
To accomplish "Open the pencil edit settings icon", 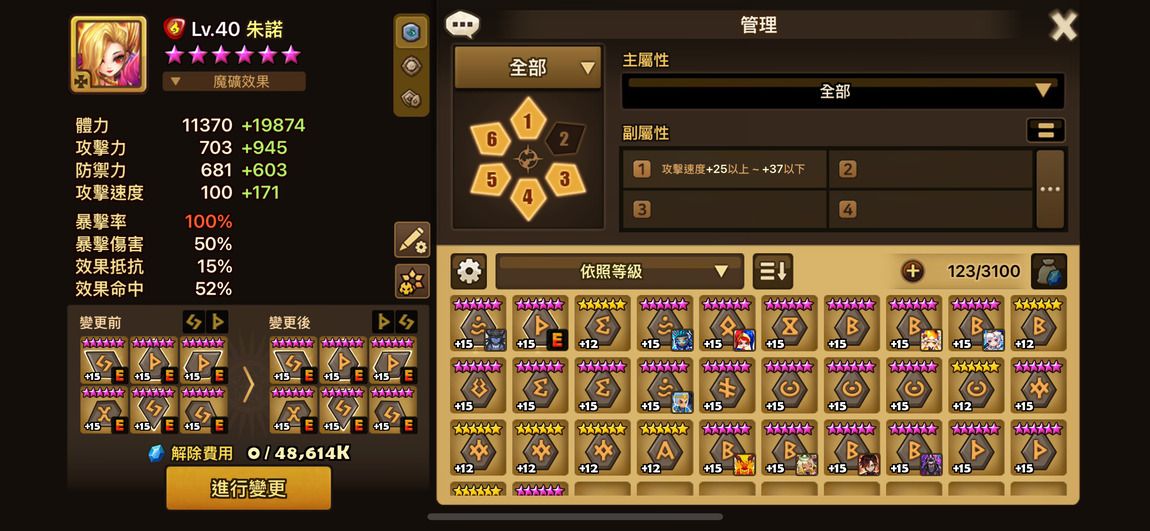I will click(412, 240).
